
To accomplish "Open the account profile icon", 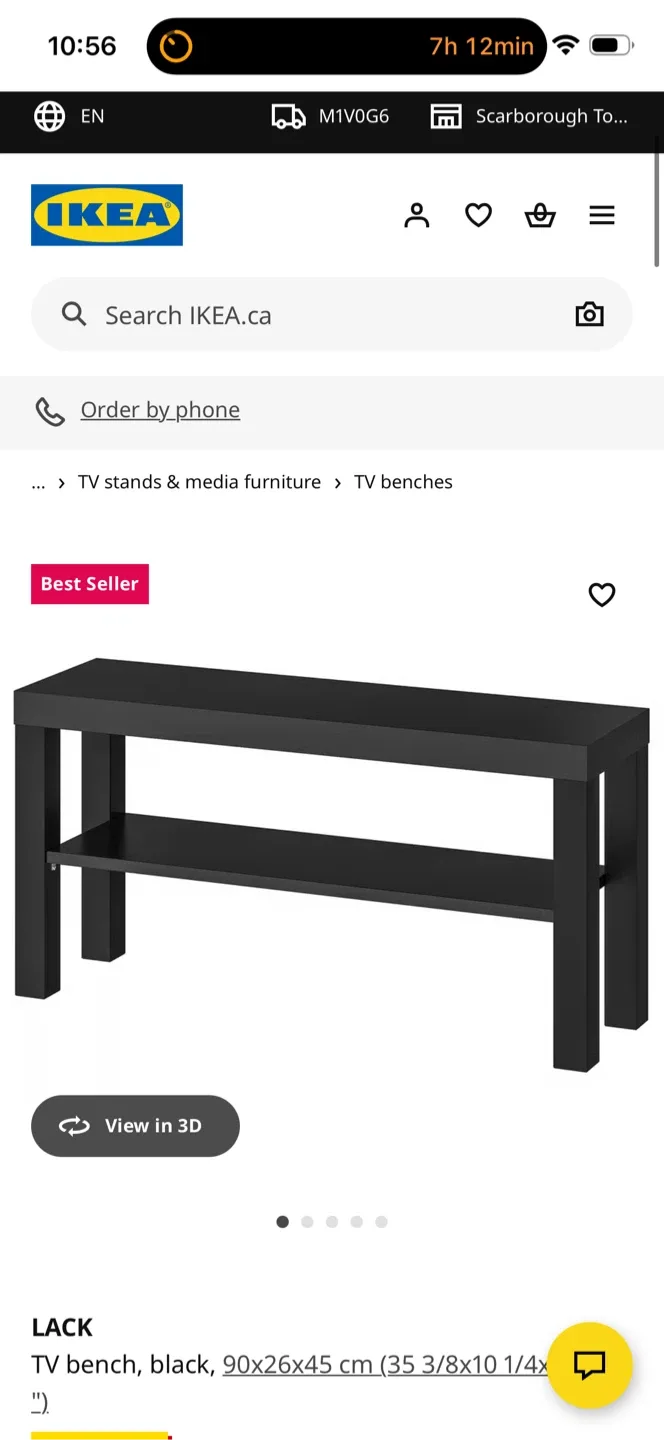I will pyautogui.click(x=417, y=215).
